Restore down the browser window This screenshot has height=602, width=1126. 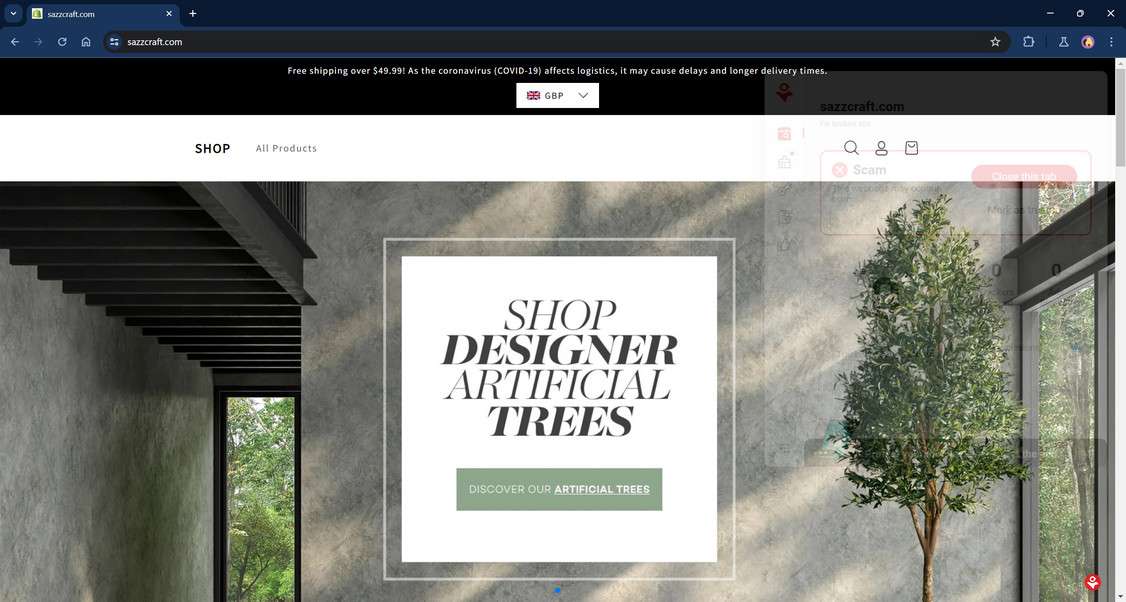pos(1080,13)
